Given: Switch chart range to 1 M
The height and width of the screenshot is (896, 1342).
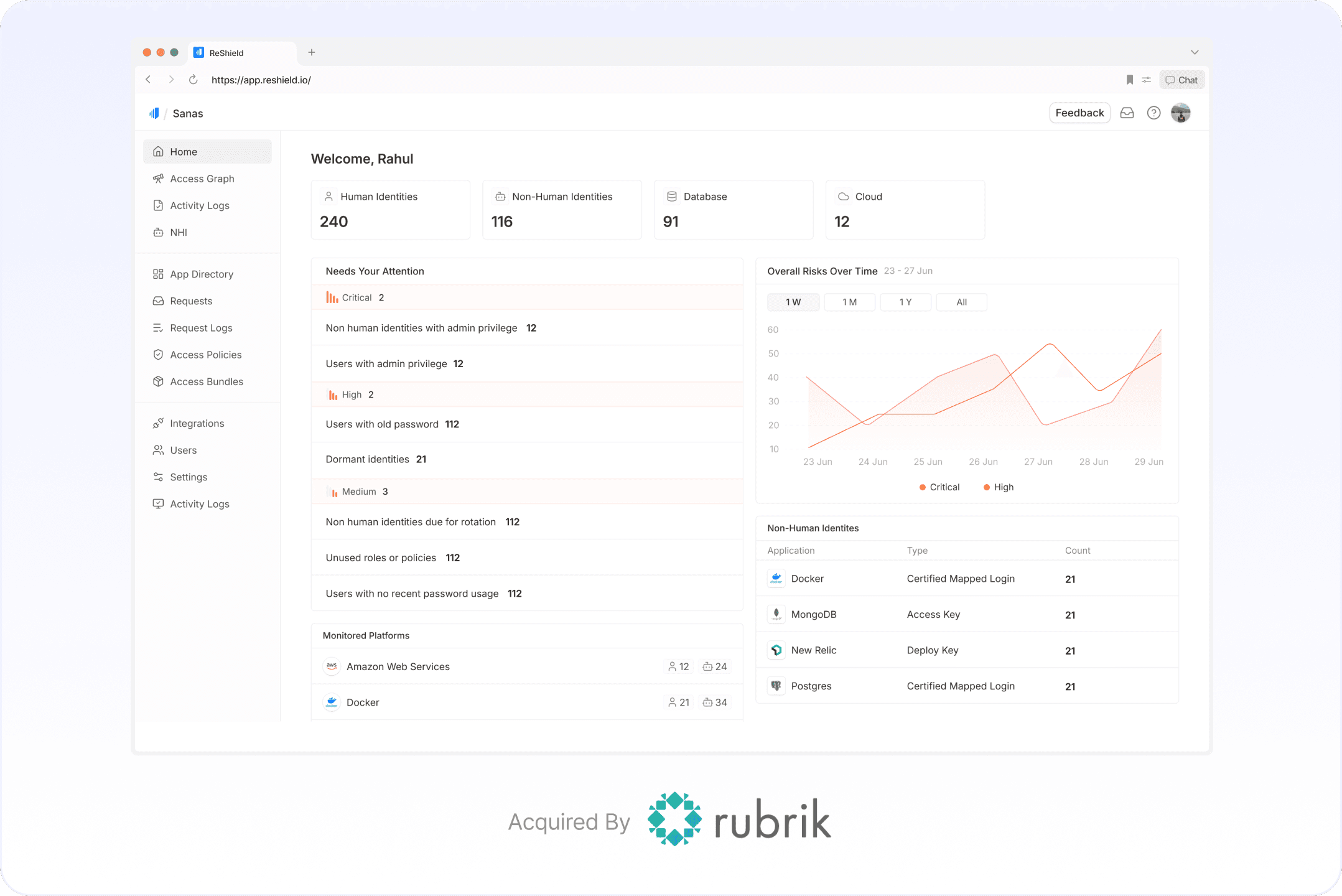Looking at the screenshot, I should (x=849, y=302).
